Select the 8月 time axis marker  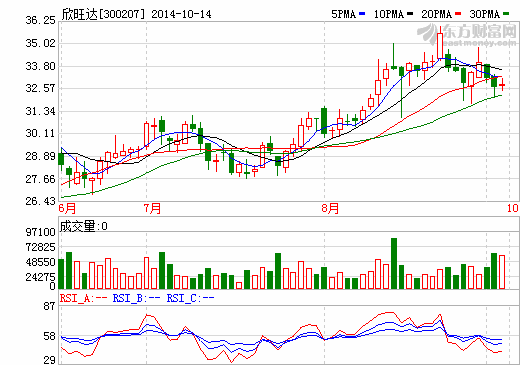(x=330, y=208)
